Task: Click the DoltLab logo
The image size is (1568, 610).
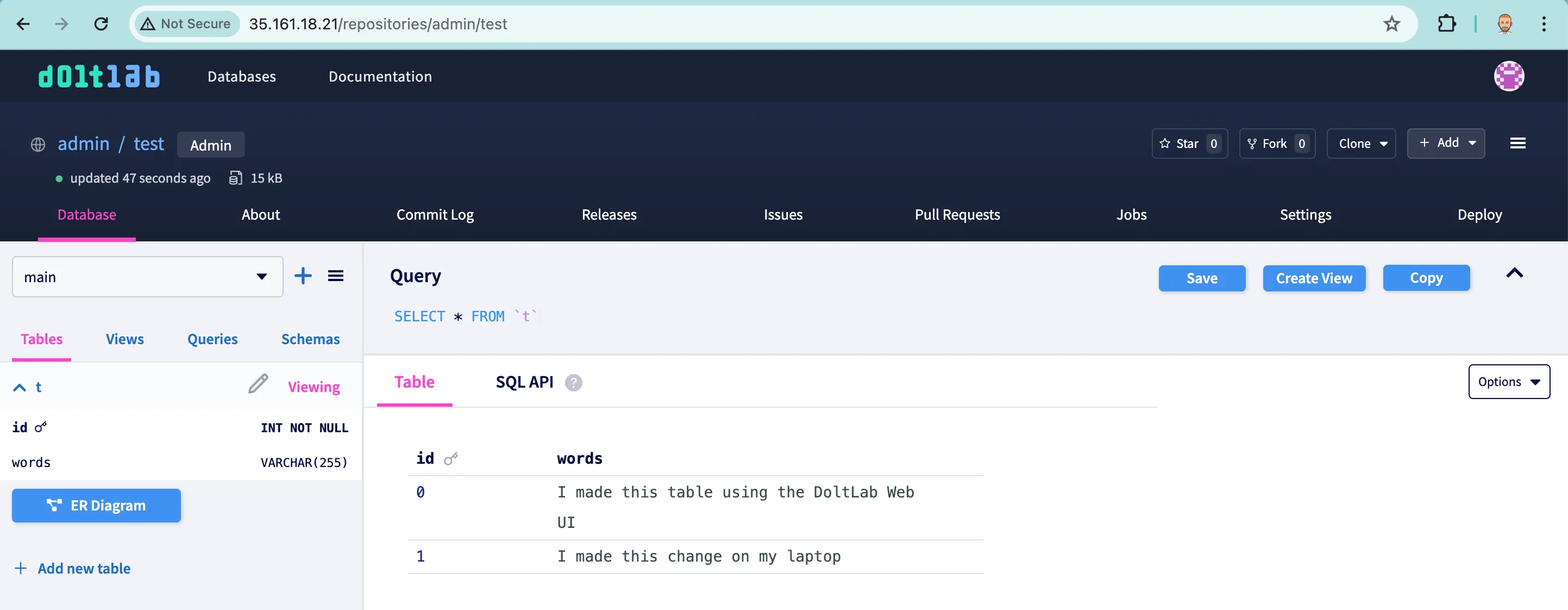Action: click(x=99, y=77)
